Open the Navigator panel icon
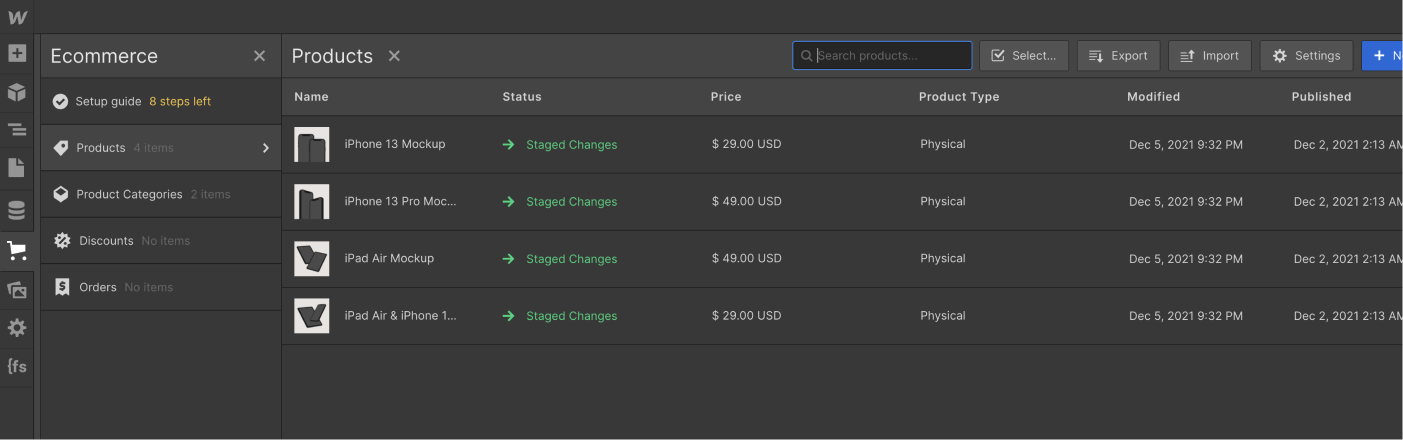The image size is (1403, 440). [17, 129]
